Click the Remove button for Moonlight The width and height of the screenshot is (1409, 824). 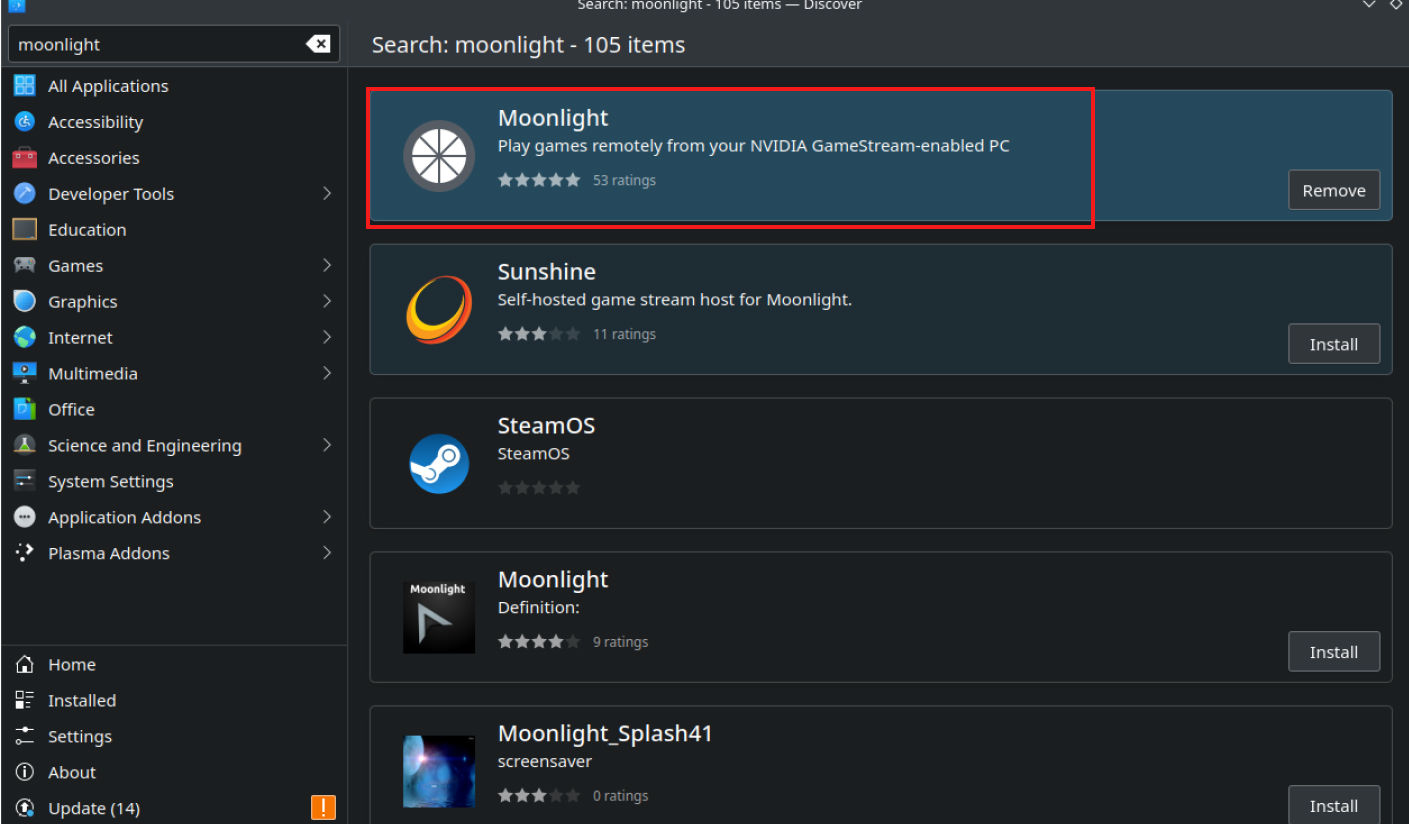(x=1334, y=189)
